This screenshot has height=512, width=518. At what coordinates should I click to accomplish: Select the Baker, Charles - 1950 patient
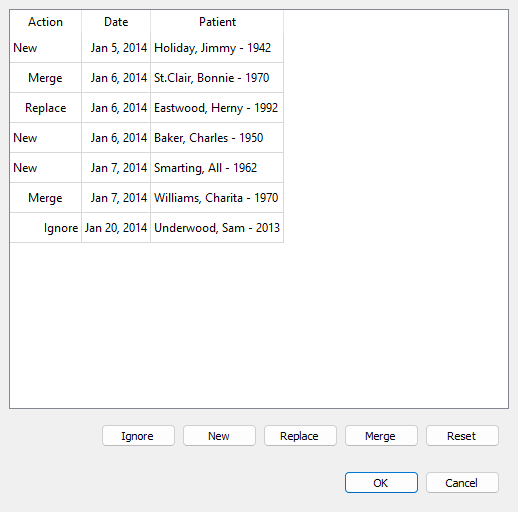point(217,138)
